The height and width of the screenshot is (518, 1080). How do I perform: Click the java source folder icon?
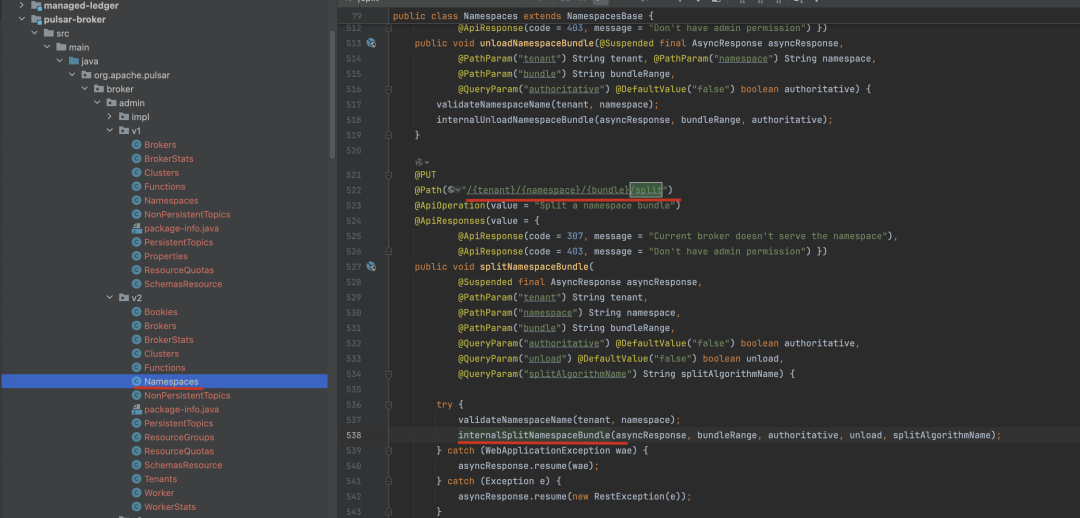[74, 61]
